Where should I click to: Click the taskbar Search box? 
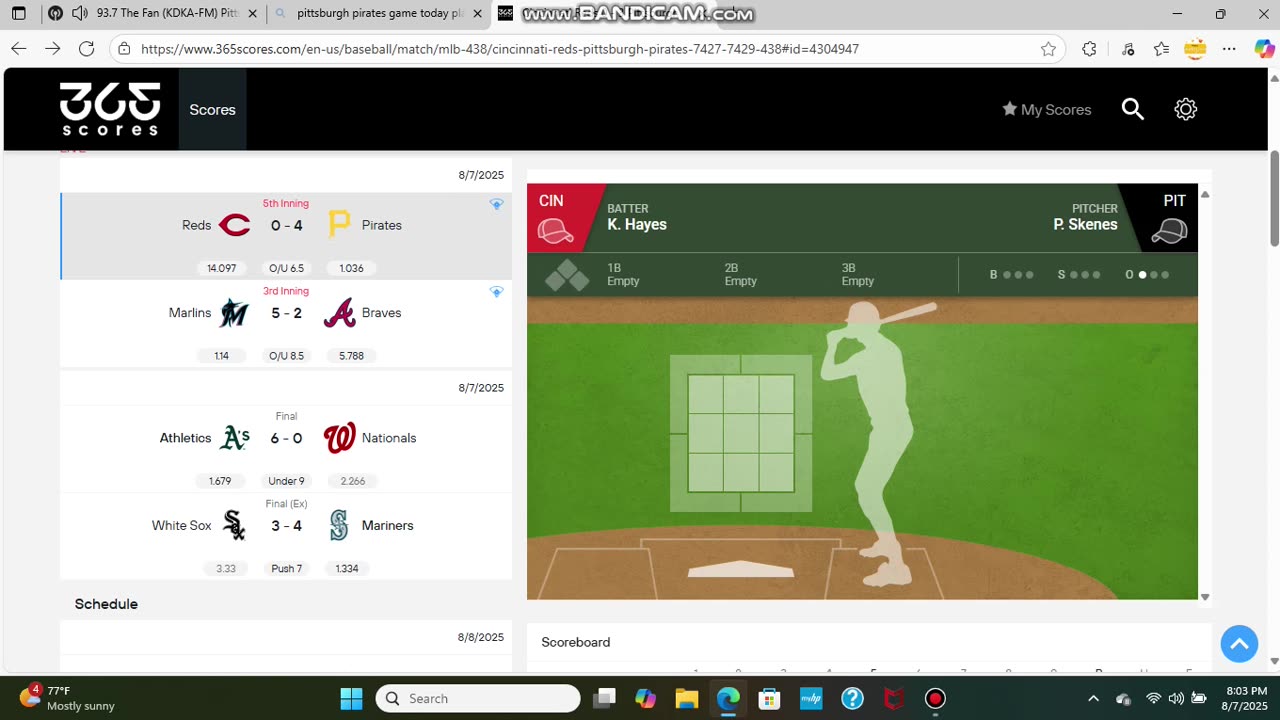[x=478, y=698]
